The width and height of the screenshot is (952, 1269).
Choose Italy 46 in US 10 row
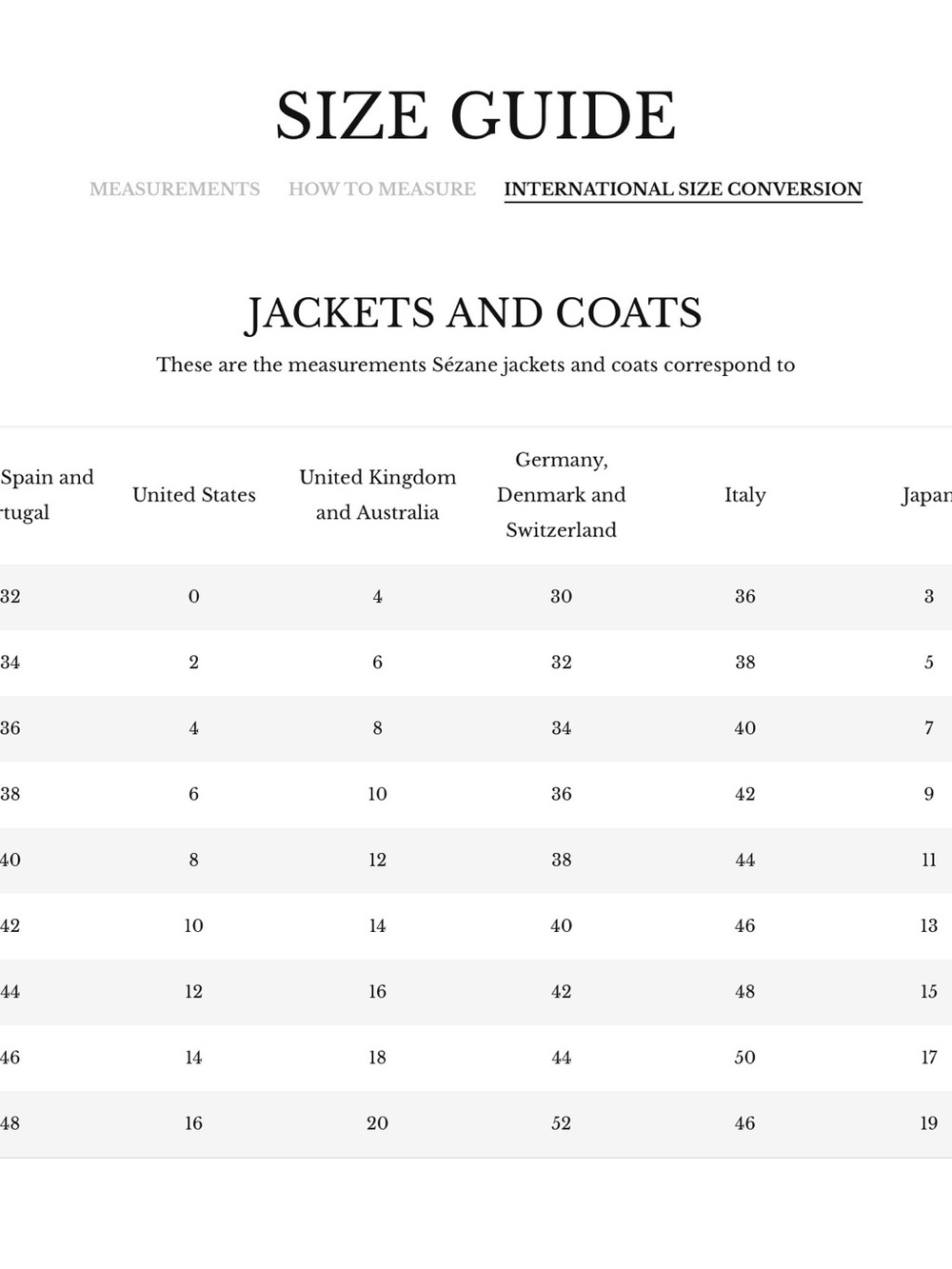coord(745,925)
